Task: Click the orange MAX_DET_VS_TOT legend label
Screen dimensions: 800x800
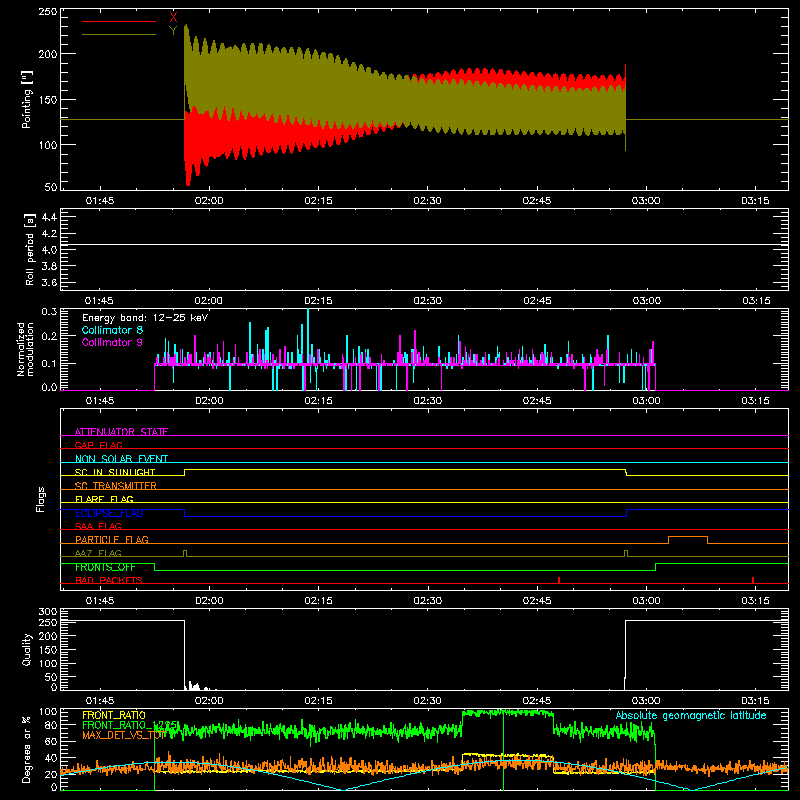Action: 123,735
